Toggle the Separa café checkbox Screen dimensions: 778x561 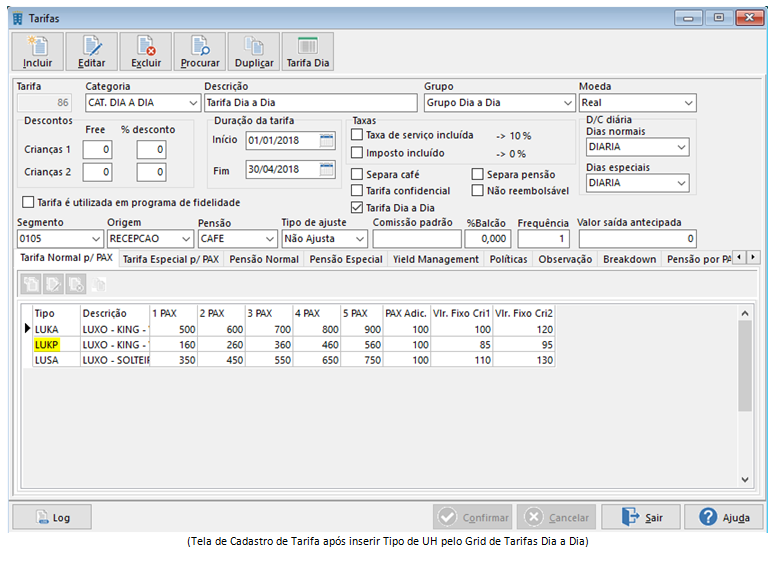point(358,174)
